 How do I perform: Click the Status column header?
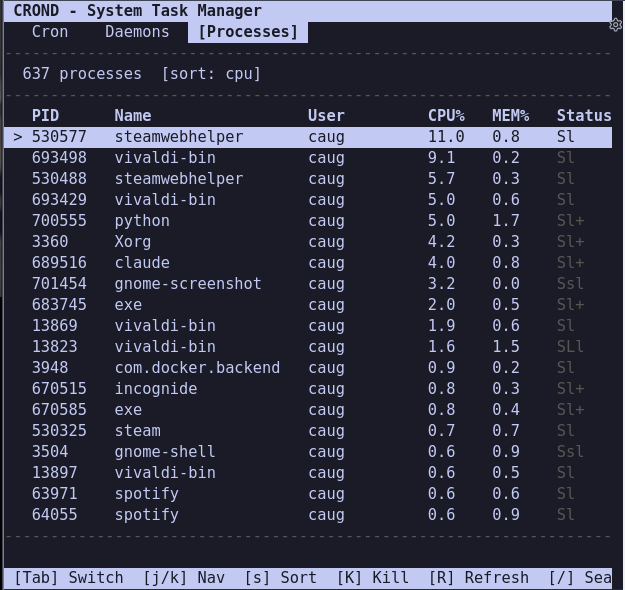584,116
